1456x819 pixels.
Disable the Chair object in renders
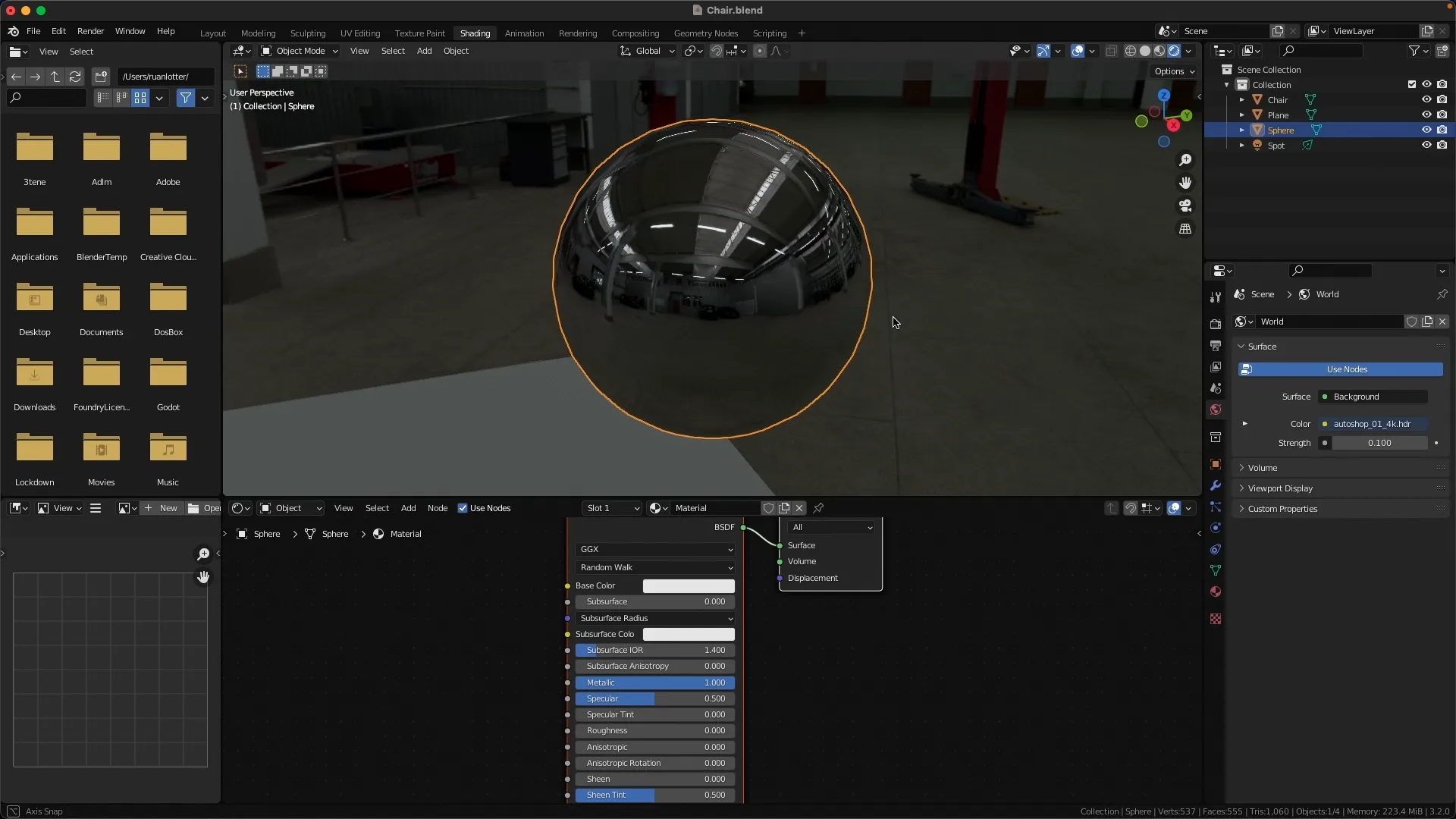point(1442,100)
